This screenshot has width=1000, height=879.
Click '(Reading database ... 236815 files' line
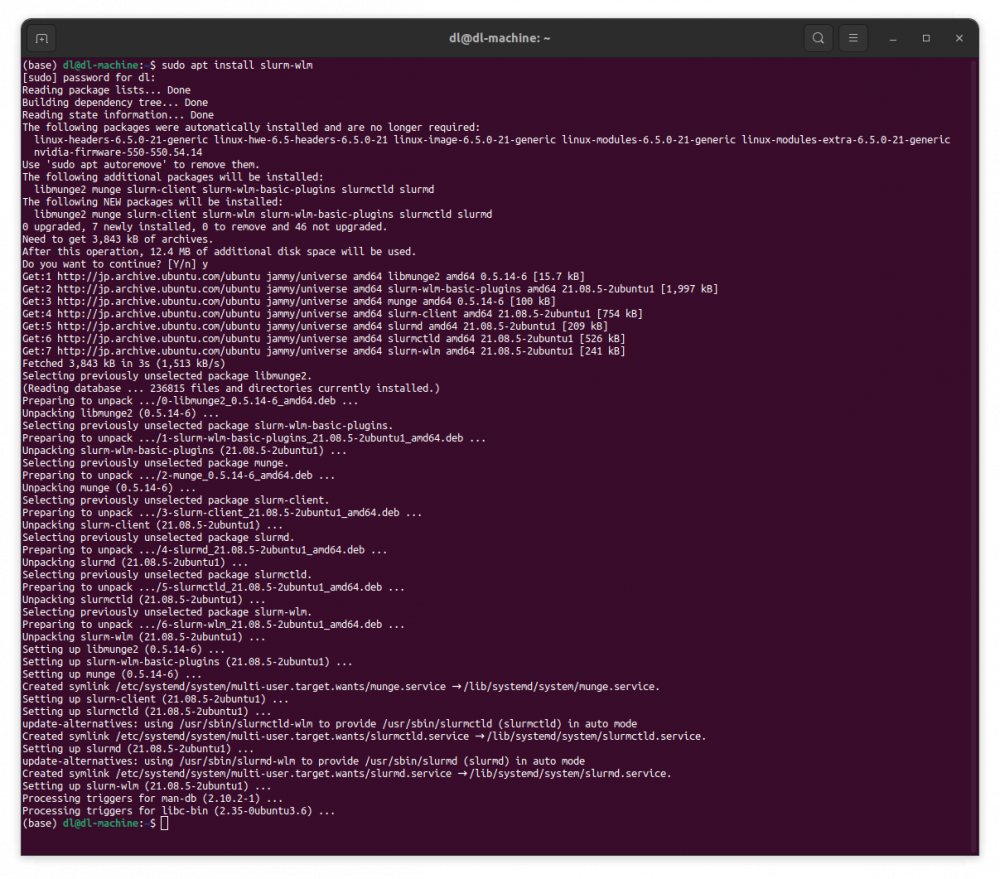click(231, 388)
